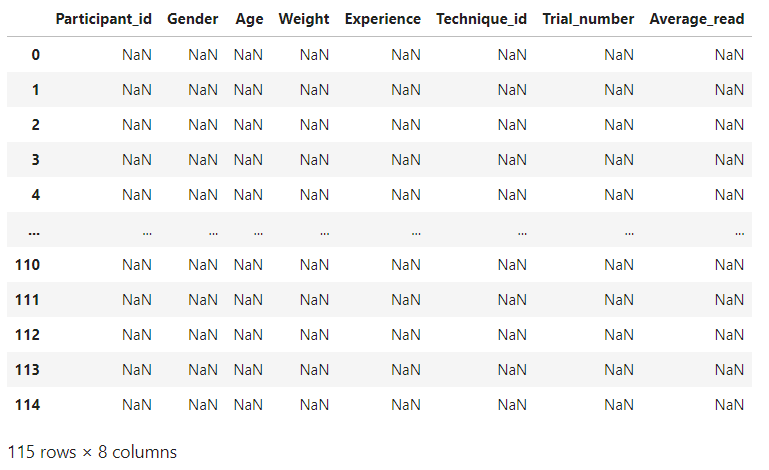
Task: Select row index 2 label
Action: pos(36,125)
